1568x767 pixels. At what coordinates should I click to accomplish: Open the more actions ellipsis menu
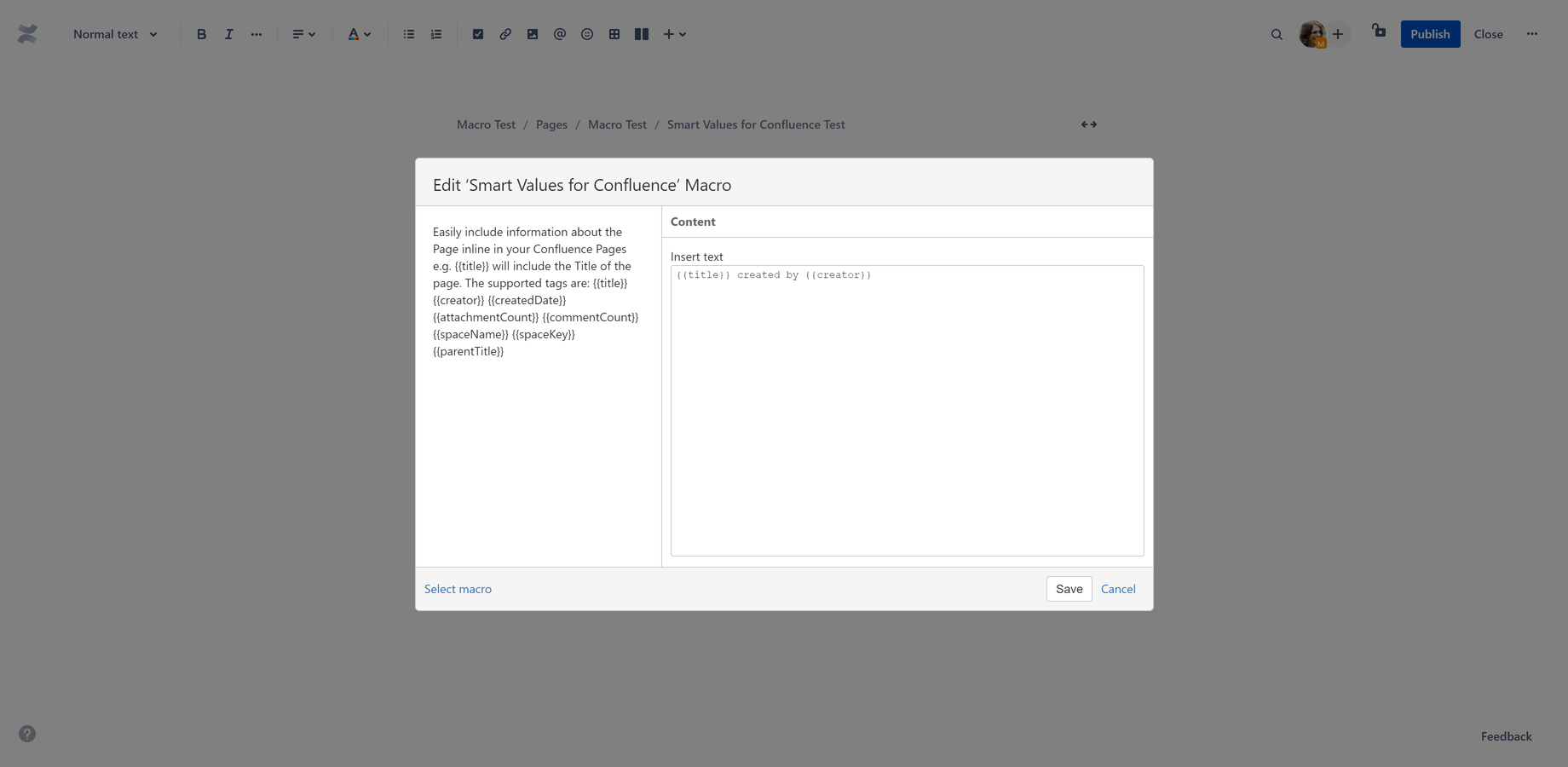tap(1532, 34)
